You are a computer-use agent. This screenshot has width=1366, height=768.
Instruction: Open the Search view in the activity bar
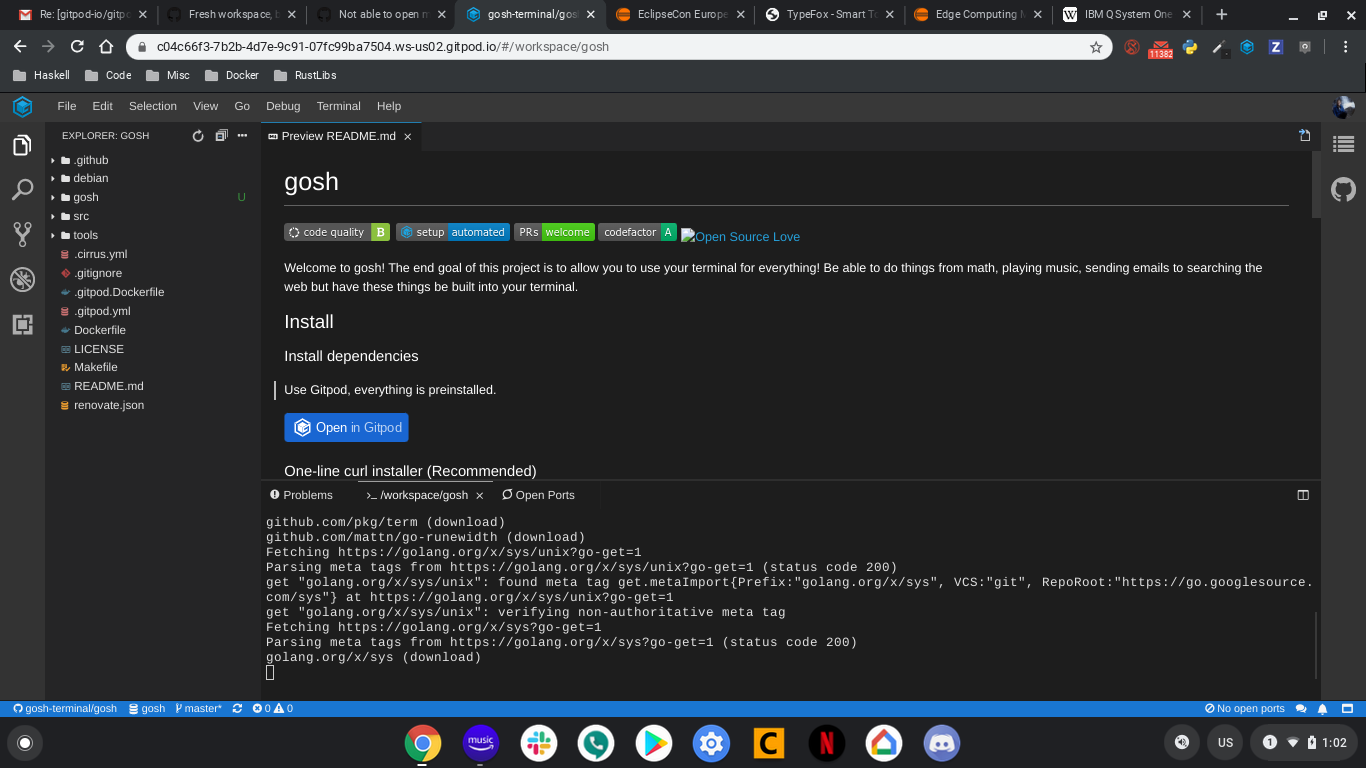(x=22, y=190)
